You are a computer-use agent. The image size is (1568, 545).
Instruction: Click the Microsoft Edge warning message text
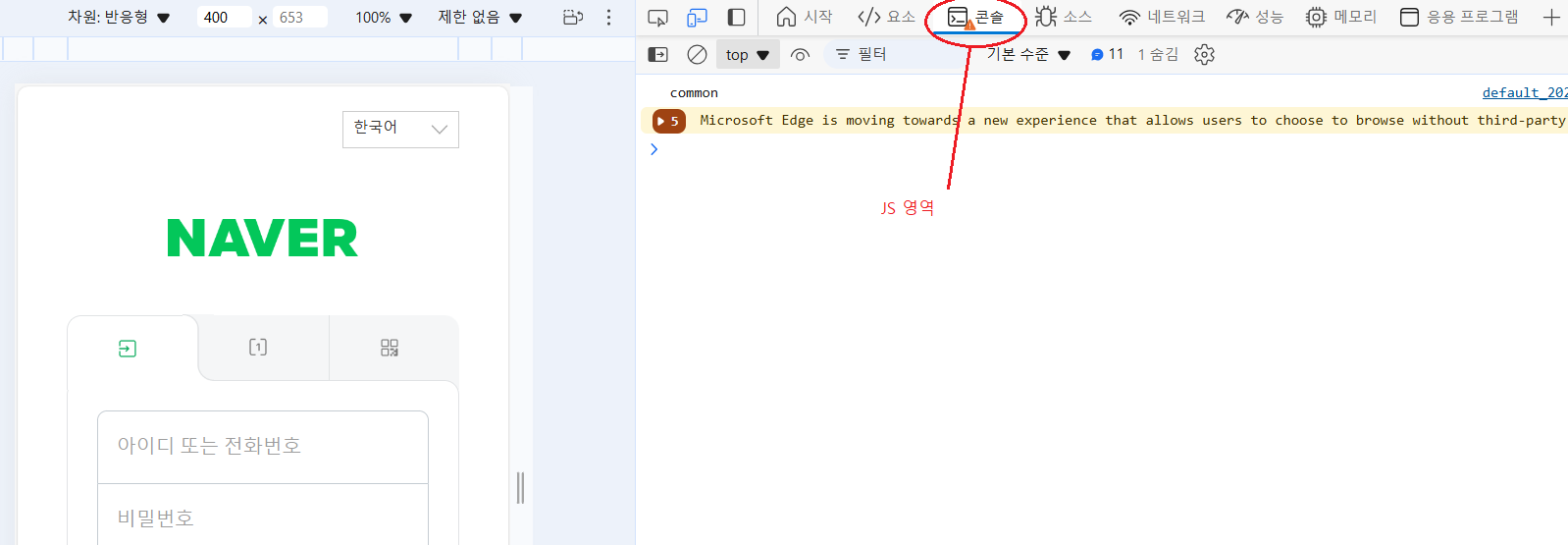pos(1132,121)
